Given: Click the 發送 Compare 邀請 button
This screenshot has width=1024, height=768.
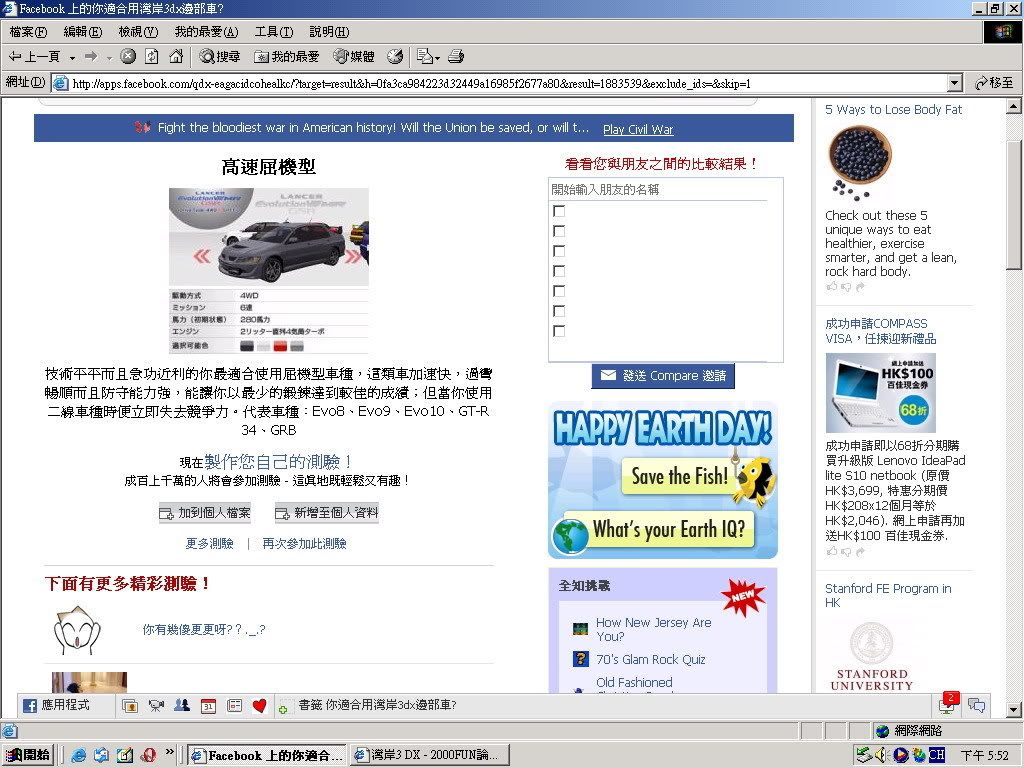Looking at the screenshot, I should point(662,376).
